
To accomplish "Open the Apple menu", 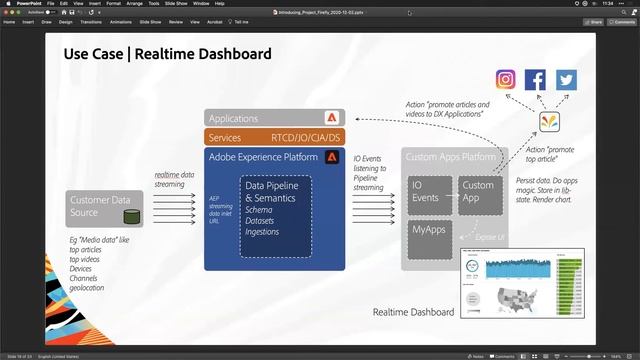I will pyautogui.click(x=8, y=3).
